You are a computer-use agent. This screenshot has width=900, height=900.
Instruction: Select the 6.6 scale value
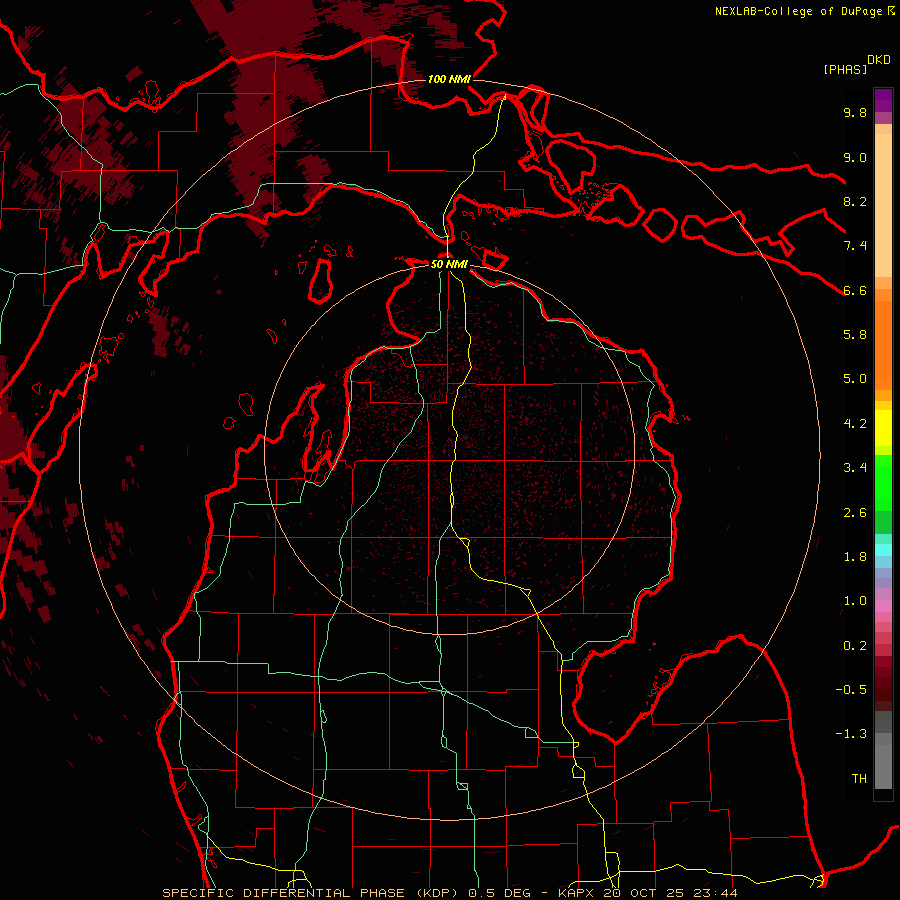pyautogui.click(x=855, y=290)
